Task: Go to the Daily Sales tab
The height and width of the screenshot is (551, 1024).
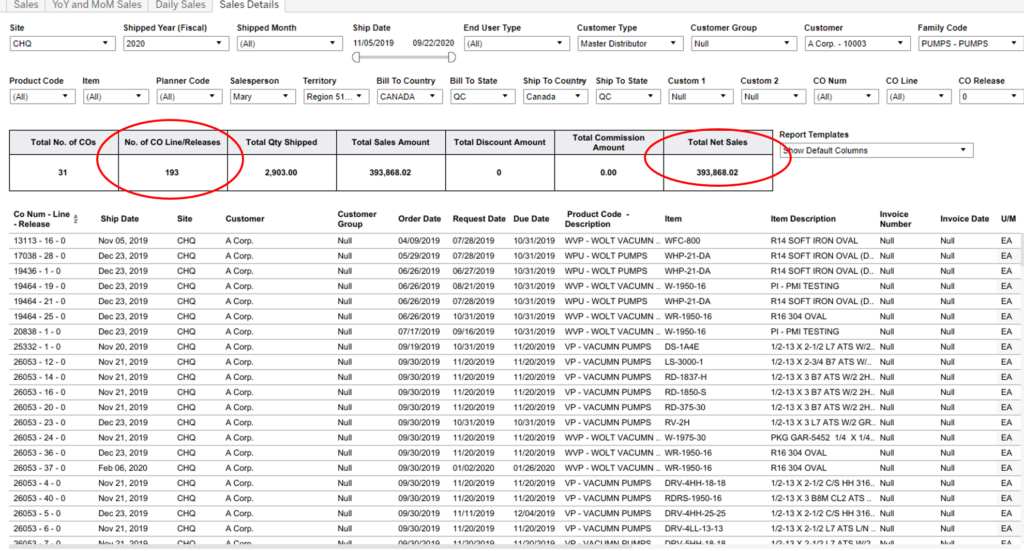Action: [180, 5]
